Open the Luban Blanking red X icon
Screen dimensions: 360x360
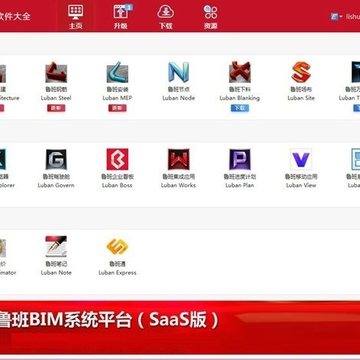click(x=240, y=72)
